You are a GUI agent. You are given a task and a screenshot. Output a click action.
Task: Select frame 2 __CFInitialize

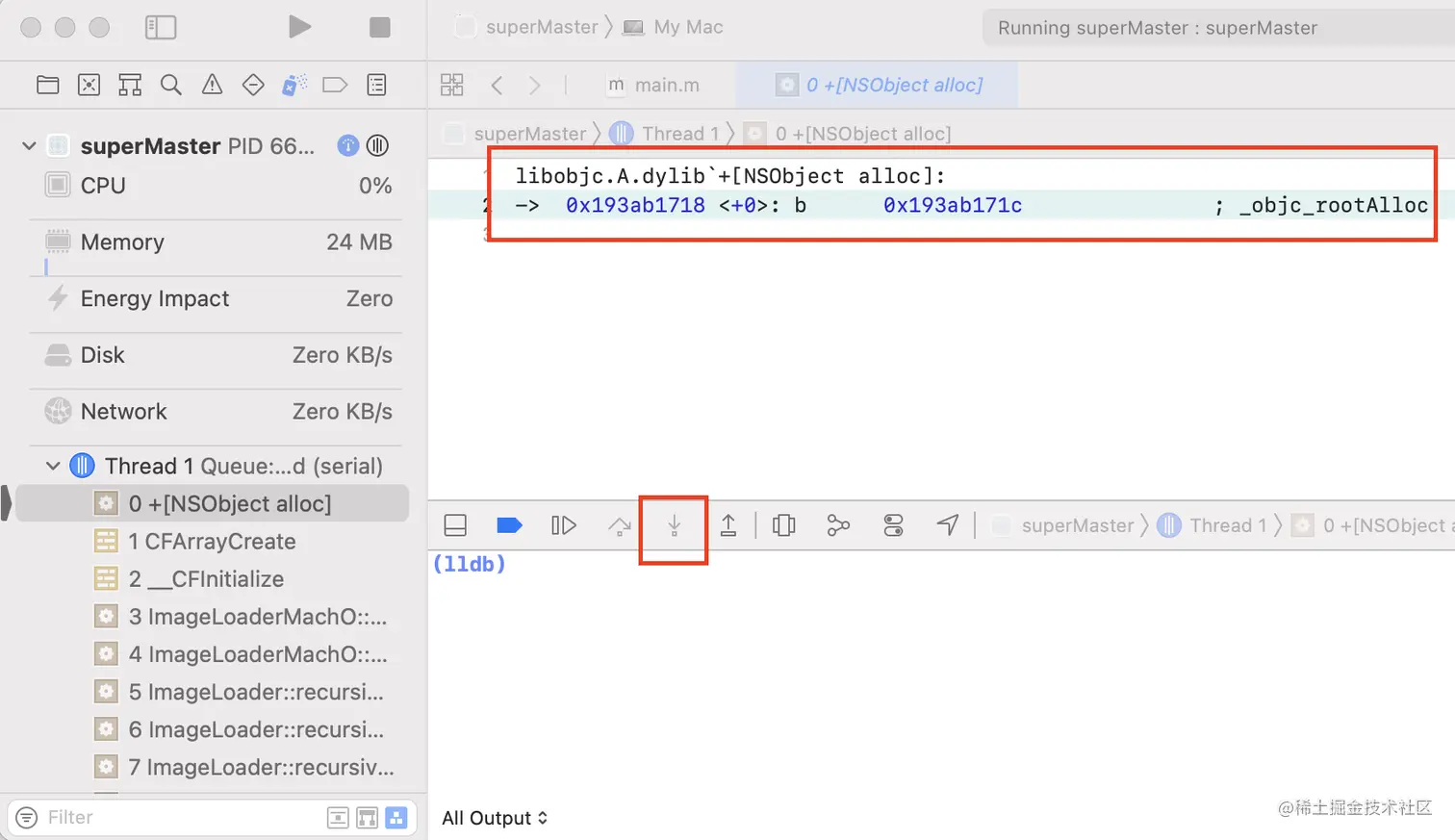point(214,578)
